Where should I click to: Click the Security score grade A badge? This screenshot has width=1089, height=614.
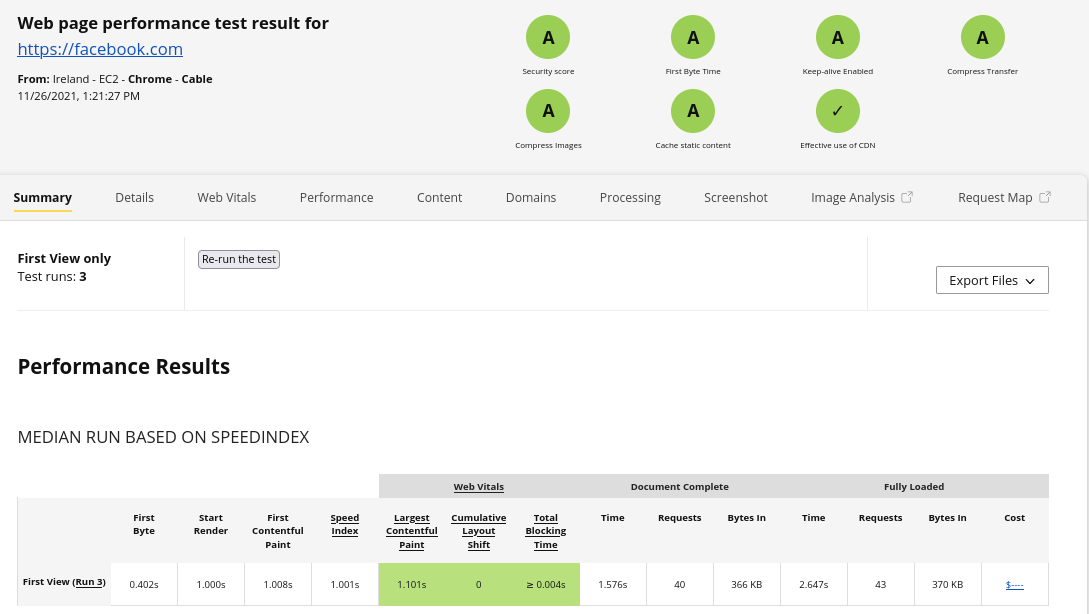click(x=548, y=38)
